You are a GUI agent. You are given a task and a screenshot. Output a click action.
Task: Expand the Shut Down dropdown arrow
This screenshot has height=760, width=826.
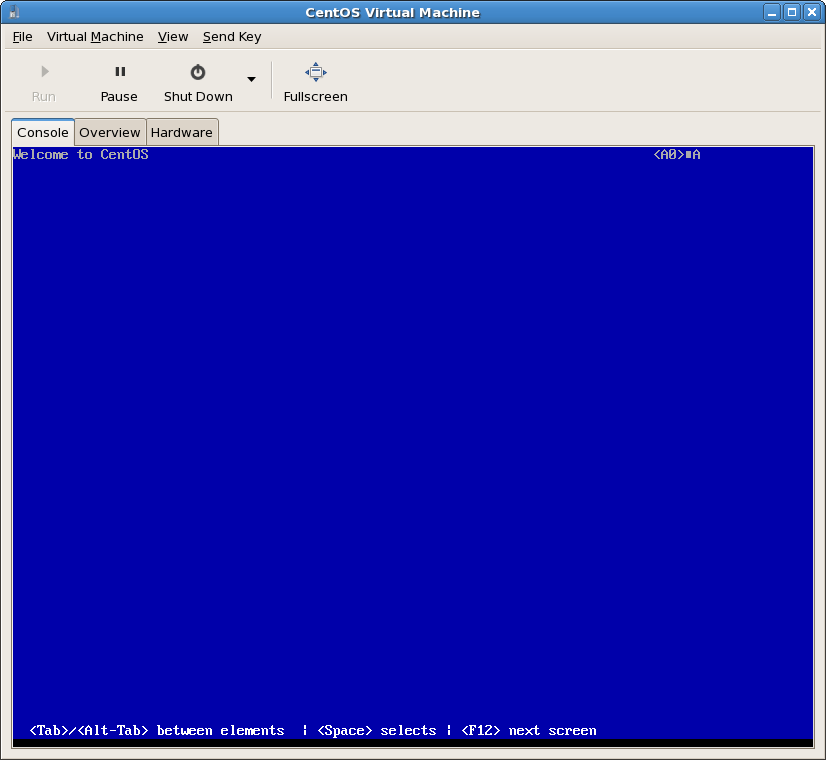pos(251,79)
